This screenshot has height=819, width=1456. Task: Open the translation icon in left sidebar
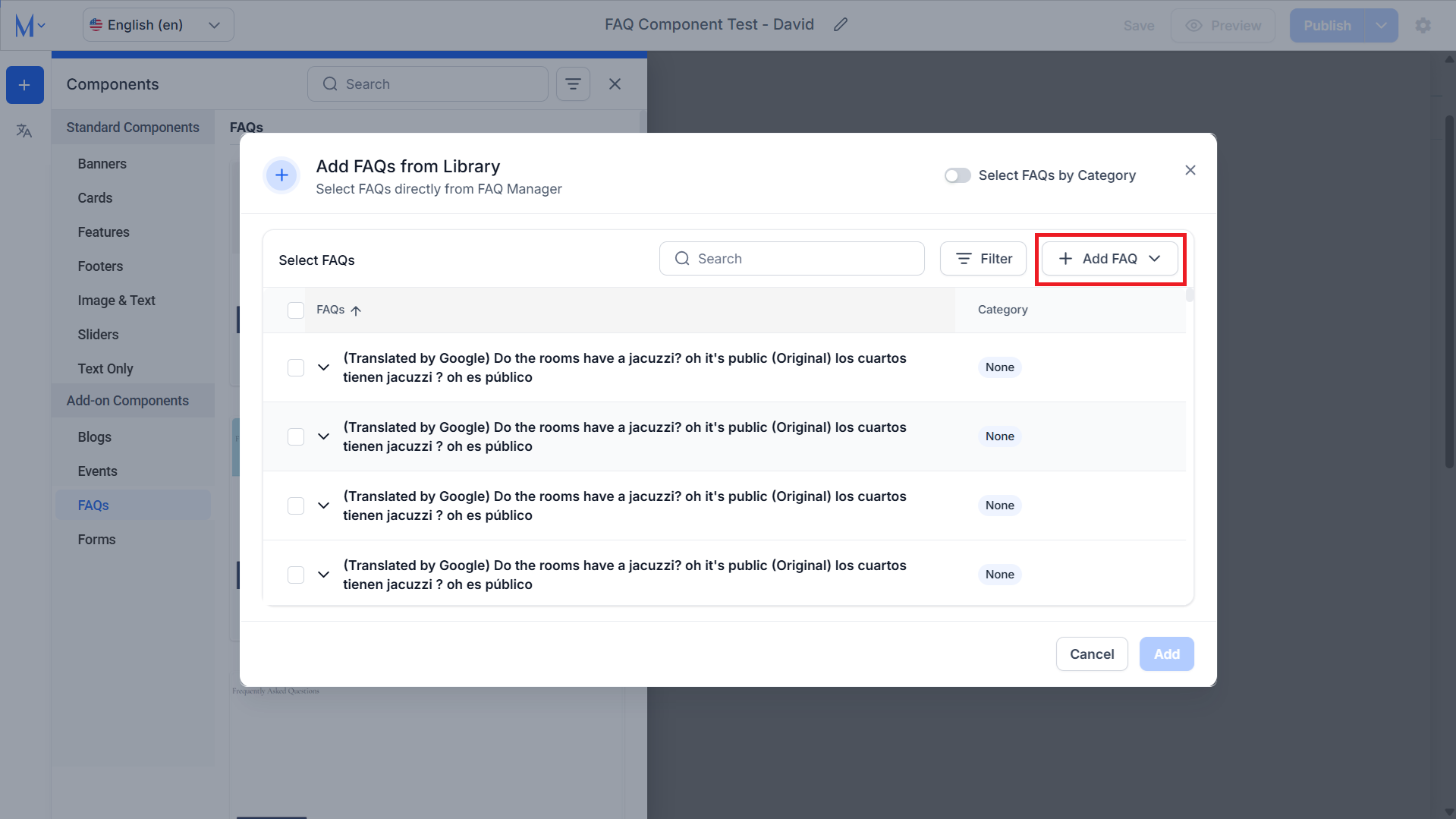click(24, 131)
